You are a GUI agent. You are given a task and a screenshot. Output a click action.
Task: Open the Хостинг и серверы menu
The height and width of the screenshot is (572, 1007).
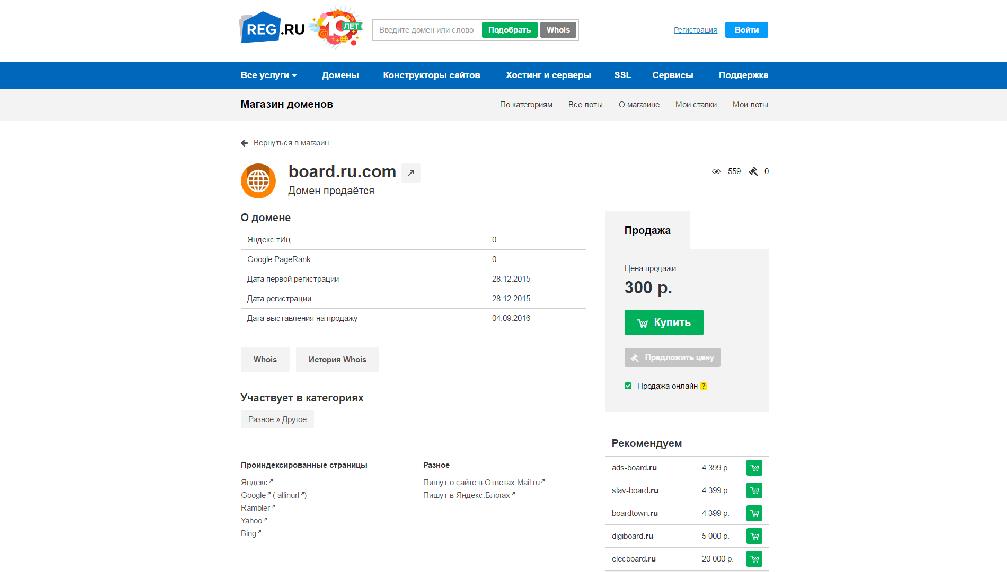547,75
